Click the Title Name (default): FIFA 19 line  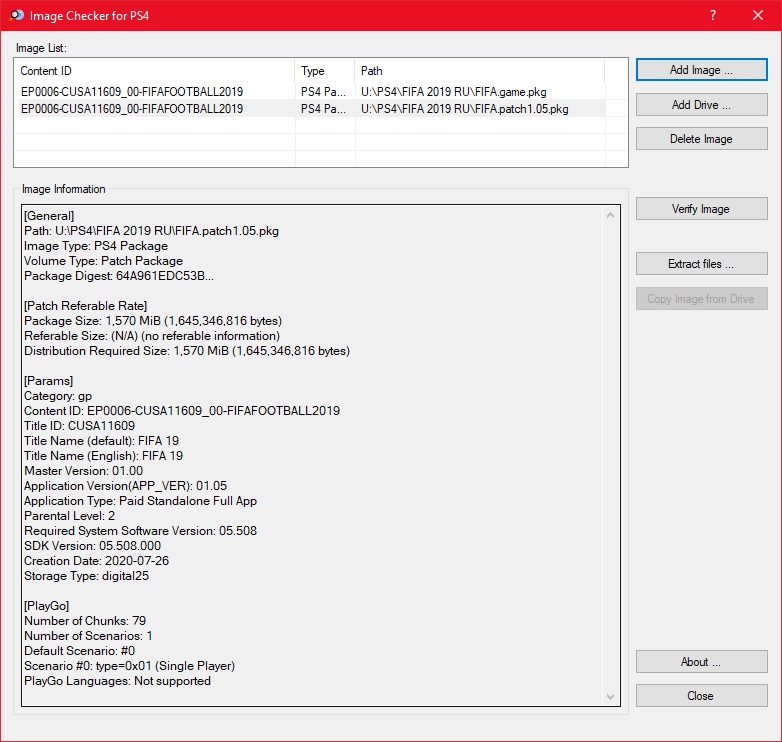pos(101,441)
